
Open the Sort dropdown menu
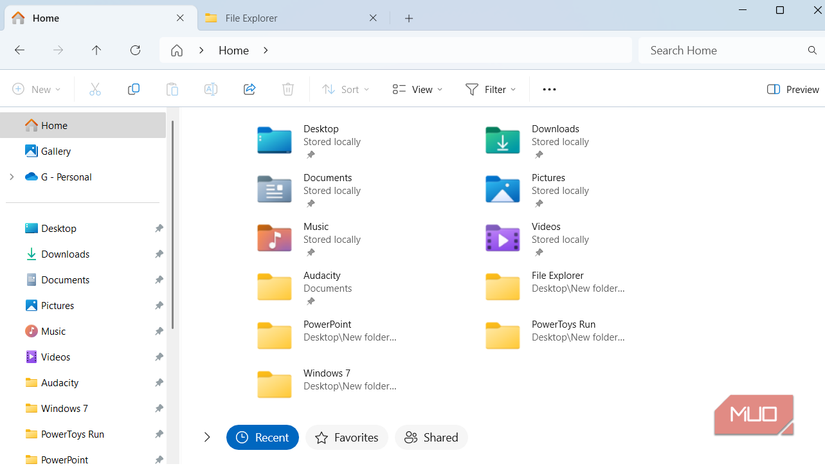pyautogui.click(x=346, y=89)
